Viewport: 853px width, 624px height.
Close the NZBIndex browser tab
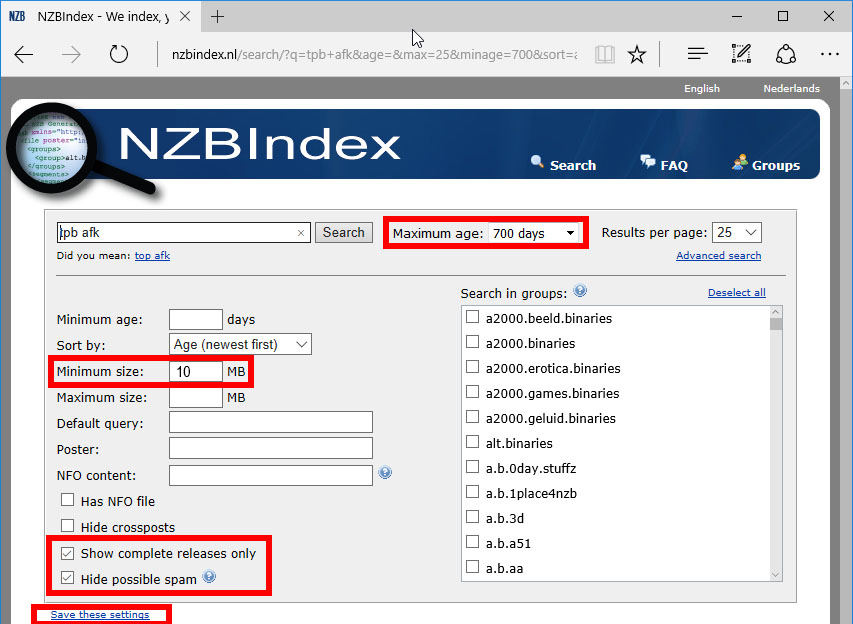[185, 16]
